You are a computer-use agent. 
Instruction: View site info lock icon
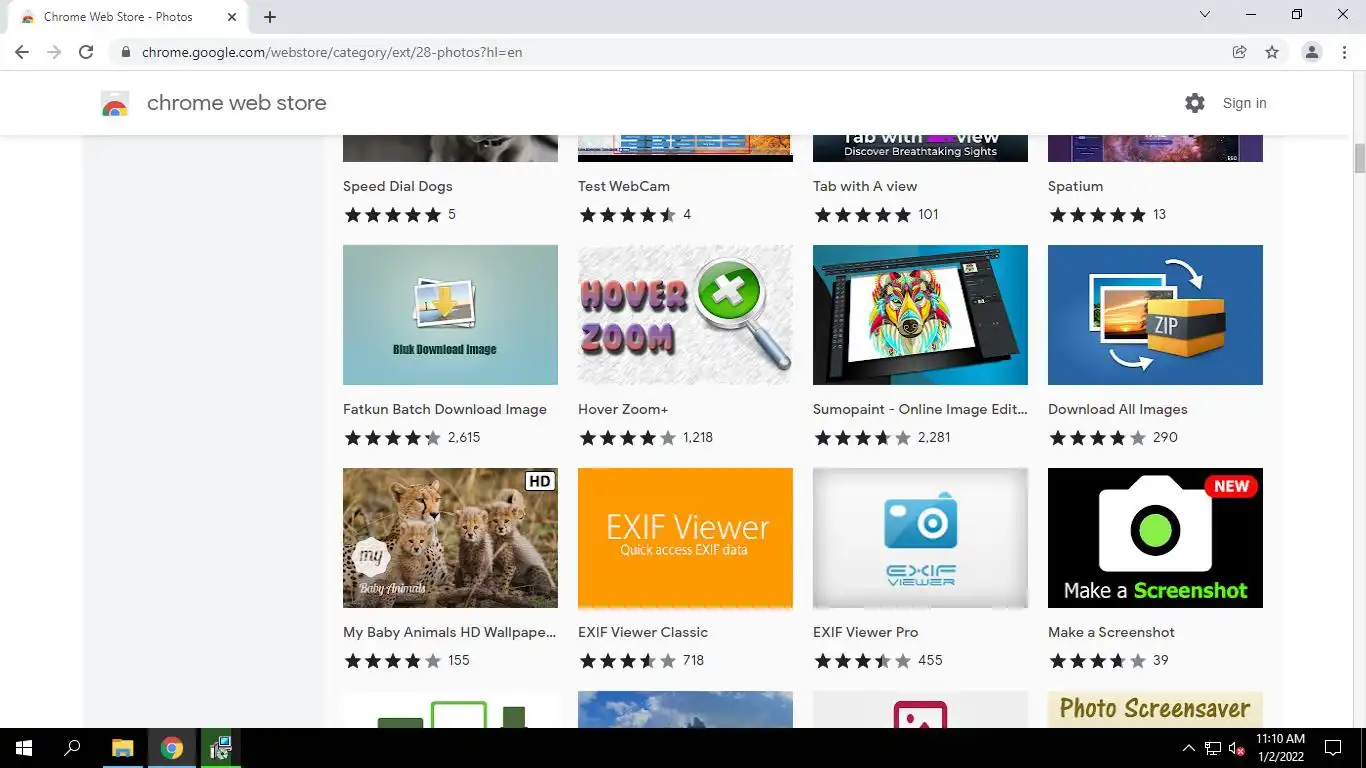click(125, 52)
